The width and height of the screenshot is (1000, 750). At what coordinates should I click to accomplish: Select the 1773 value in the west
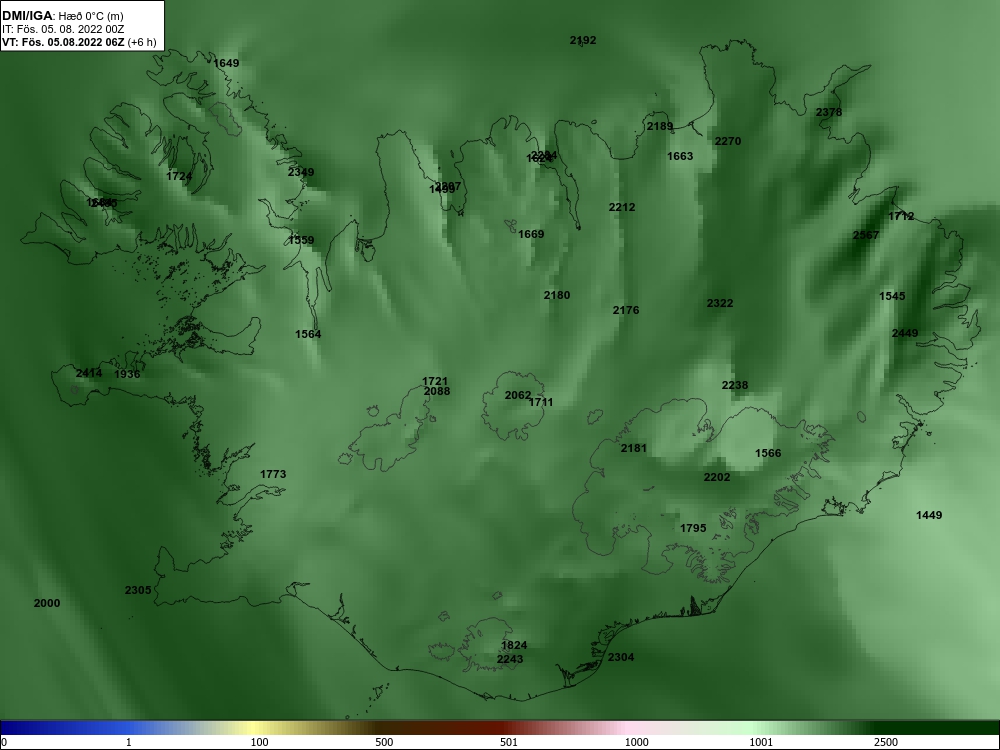click(x=273, y=474)
